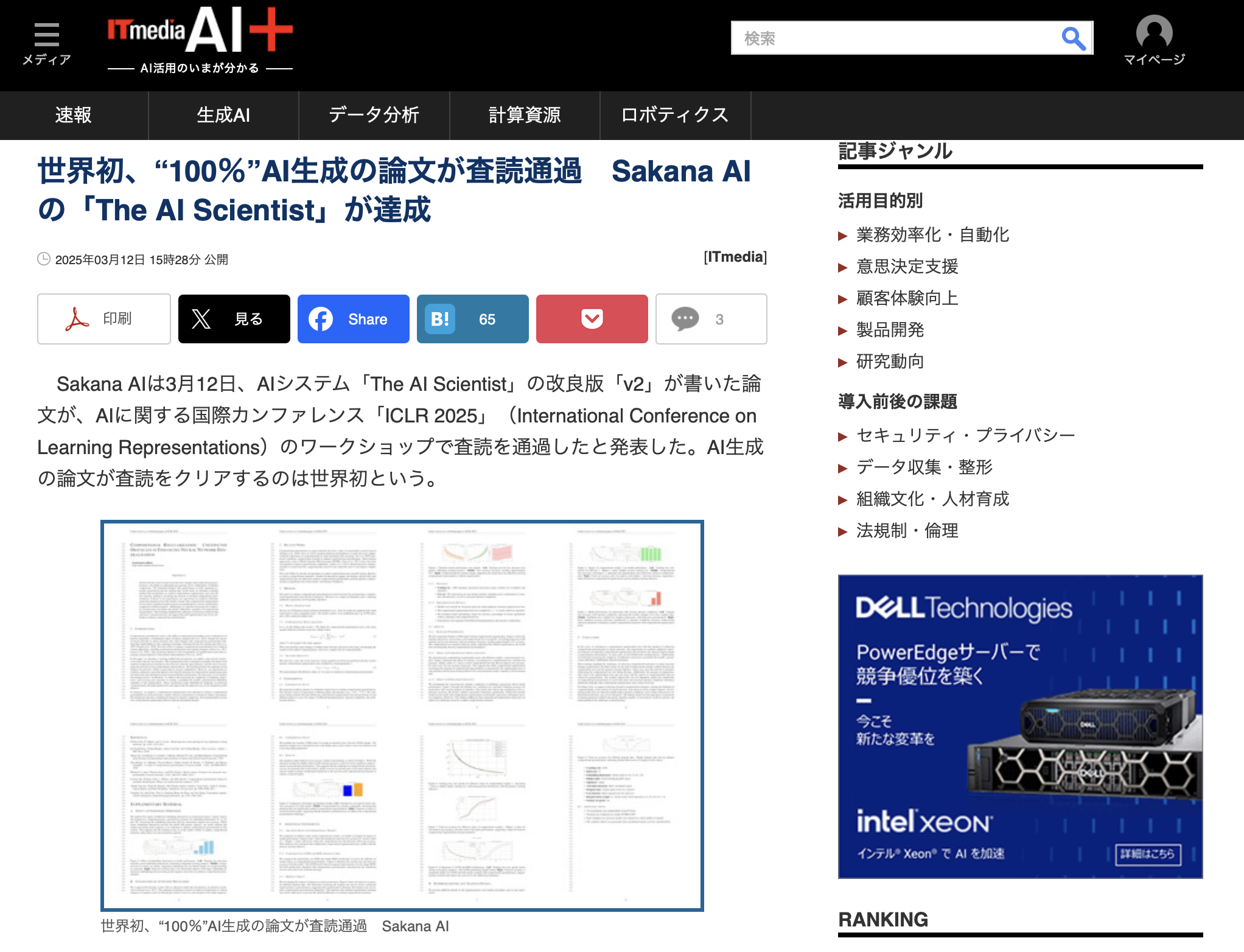Open the データ収集・整形 link
Viewport: 1244px width, 952px height.
(x=924, y=467)
